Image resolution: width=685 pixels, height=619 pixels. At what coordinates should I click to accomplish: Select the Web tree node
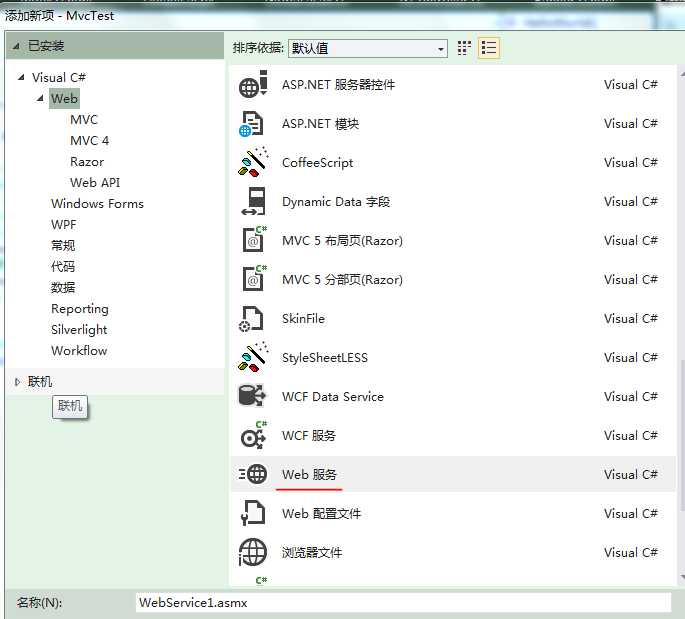(64, 98)
